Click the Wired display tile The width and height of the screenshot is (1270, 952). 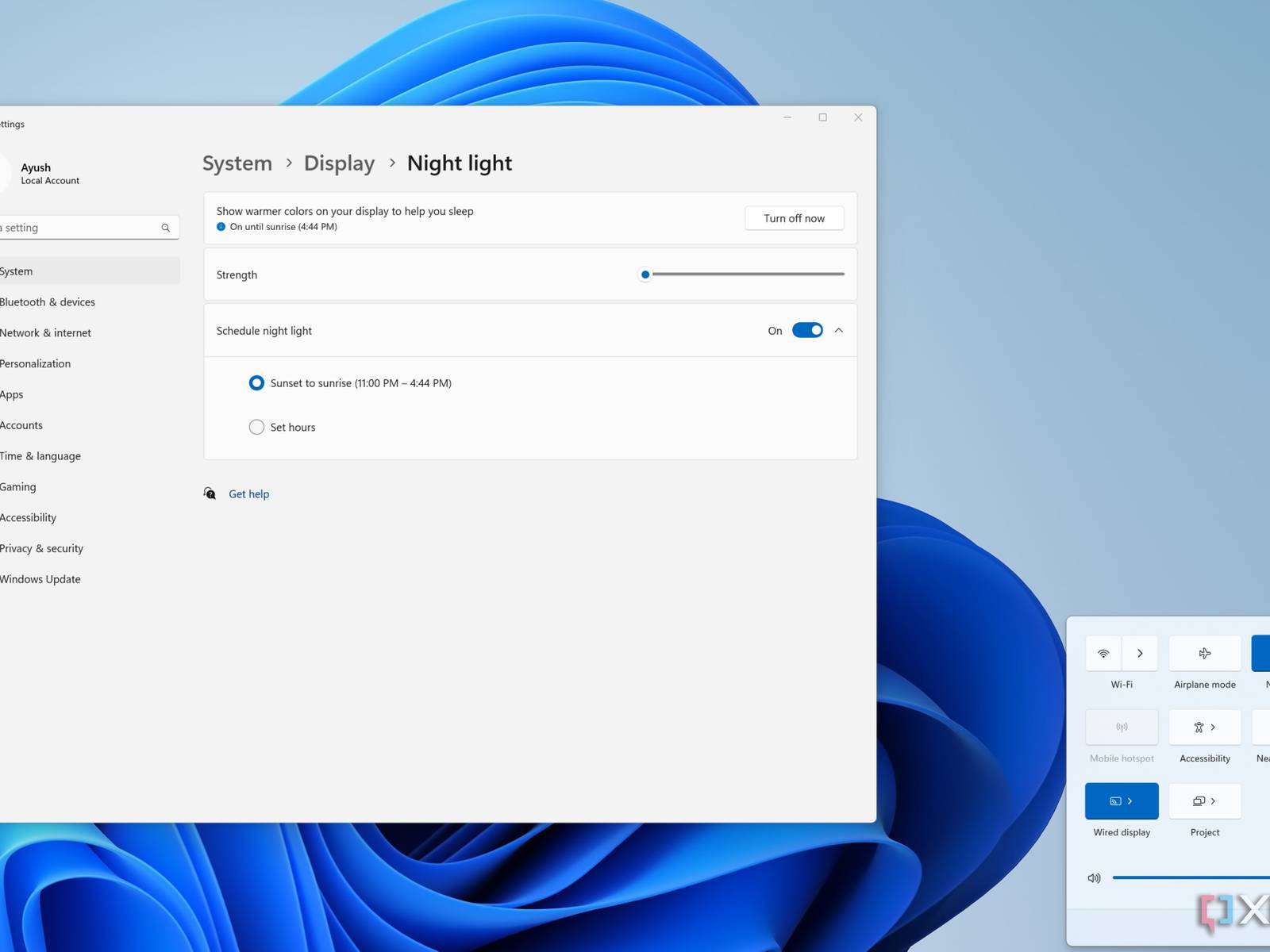pos(1122,801)
